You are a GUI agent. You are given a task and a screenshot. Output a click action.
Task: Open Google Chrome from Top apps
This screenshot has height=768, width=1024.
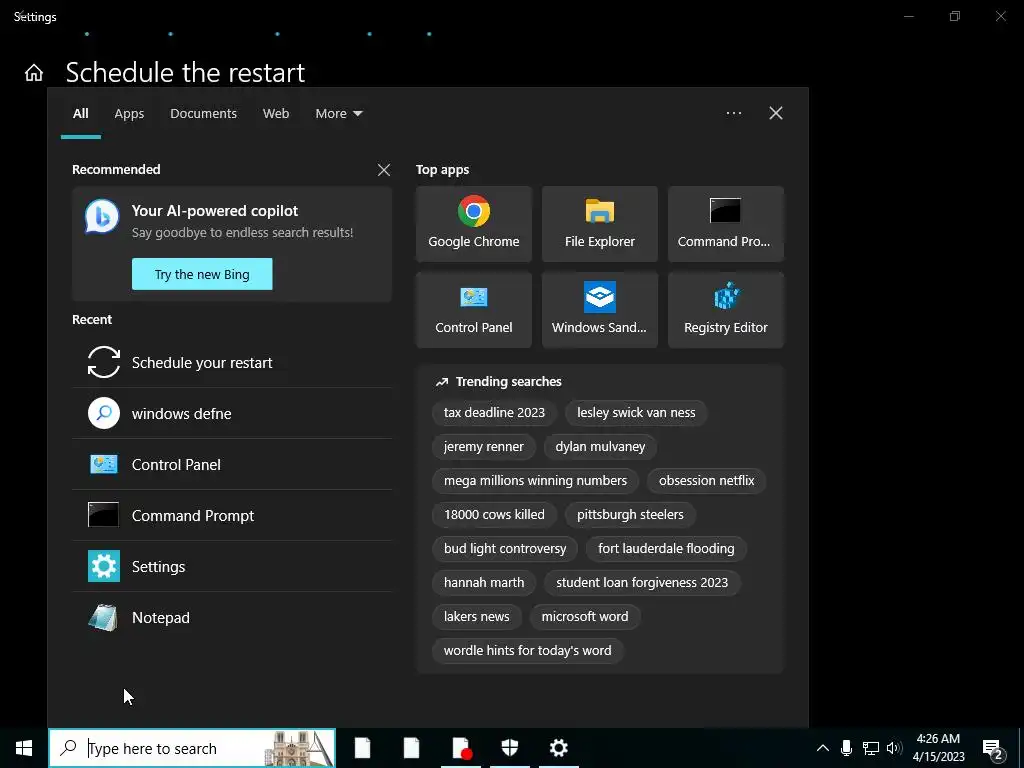[473, 224]
